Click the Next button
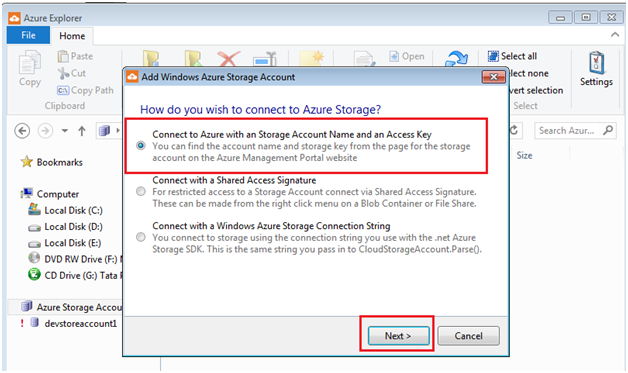Viewport: 628px width, 373px height. [398, 336]
